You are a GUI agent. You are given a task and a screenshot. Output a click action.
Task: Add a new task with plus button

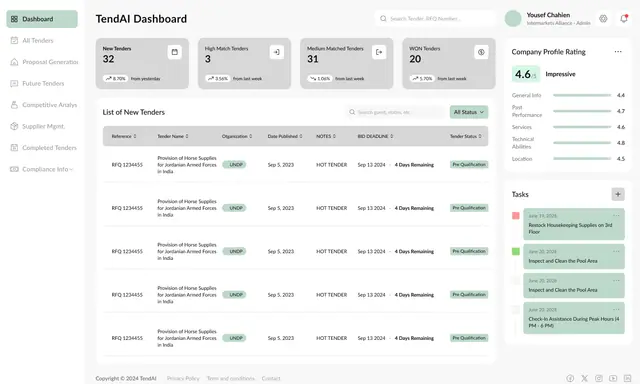coord(618,194)
